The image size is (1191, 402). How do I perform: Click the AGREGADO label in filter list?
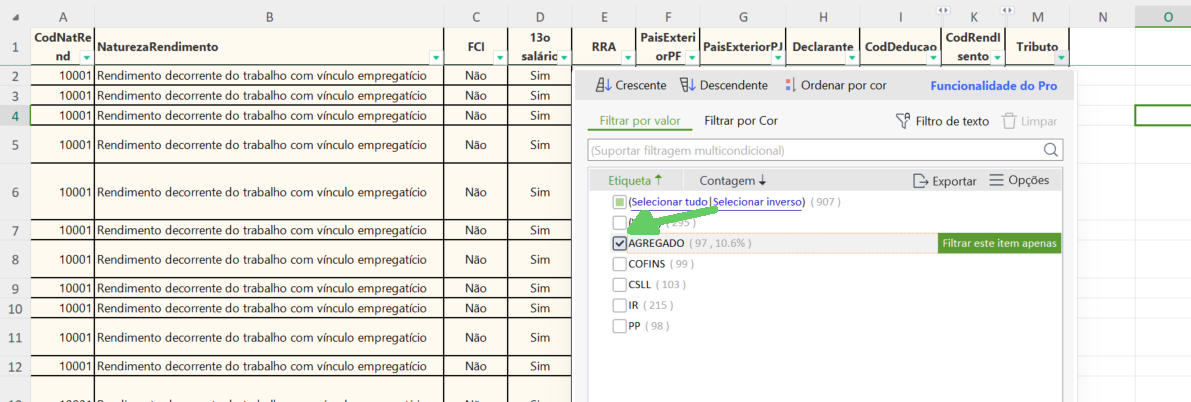click(x=657, y=243)
